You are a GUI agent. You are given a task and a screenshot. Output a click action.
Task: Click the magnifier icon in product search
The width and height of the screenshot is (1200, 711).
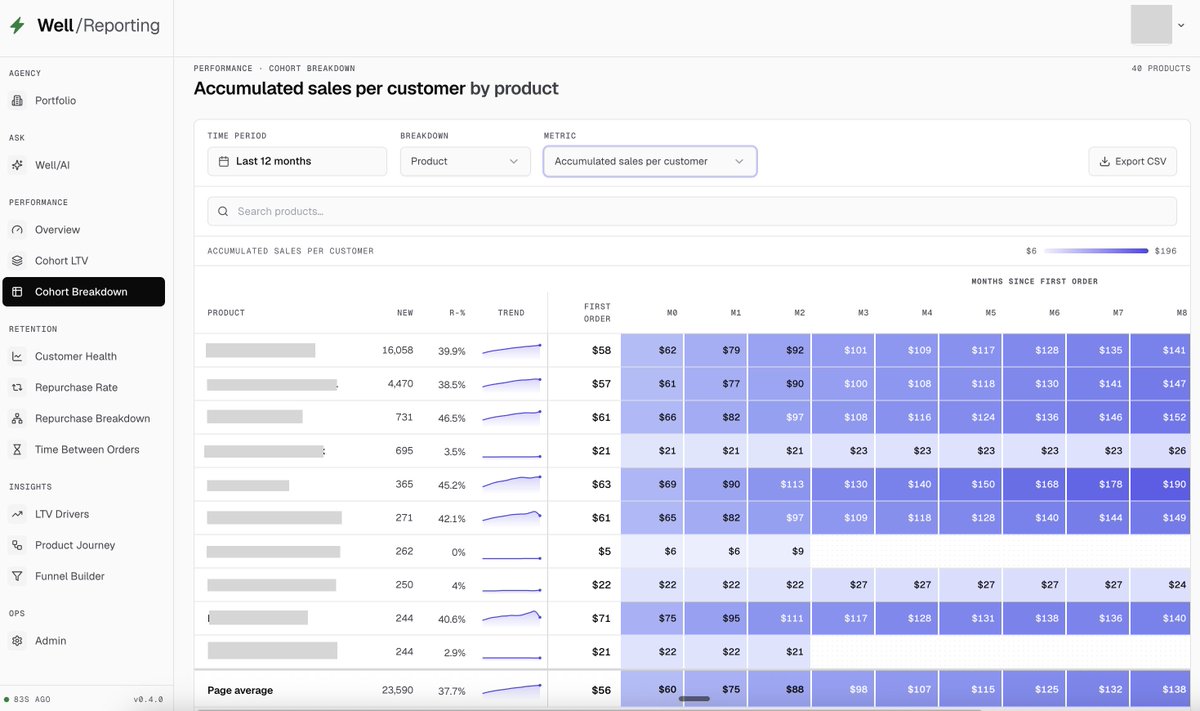pyautogui.click(x=224, y=211)
